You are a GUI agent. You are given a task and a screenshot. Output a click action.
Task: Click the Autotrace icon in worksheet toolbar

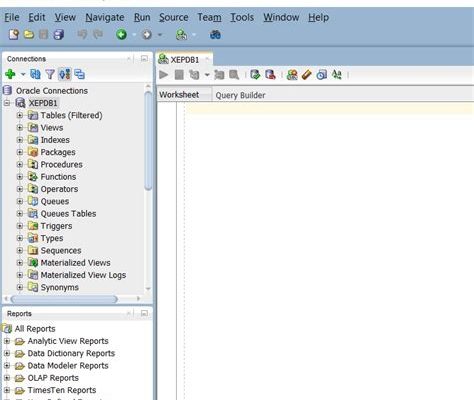click(x=219, y=75)
